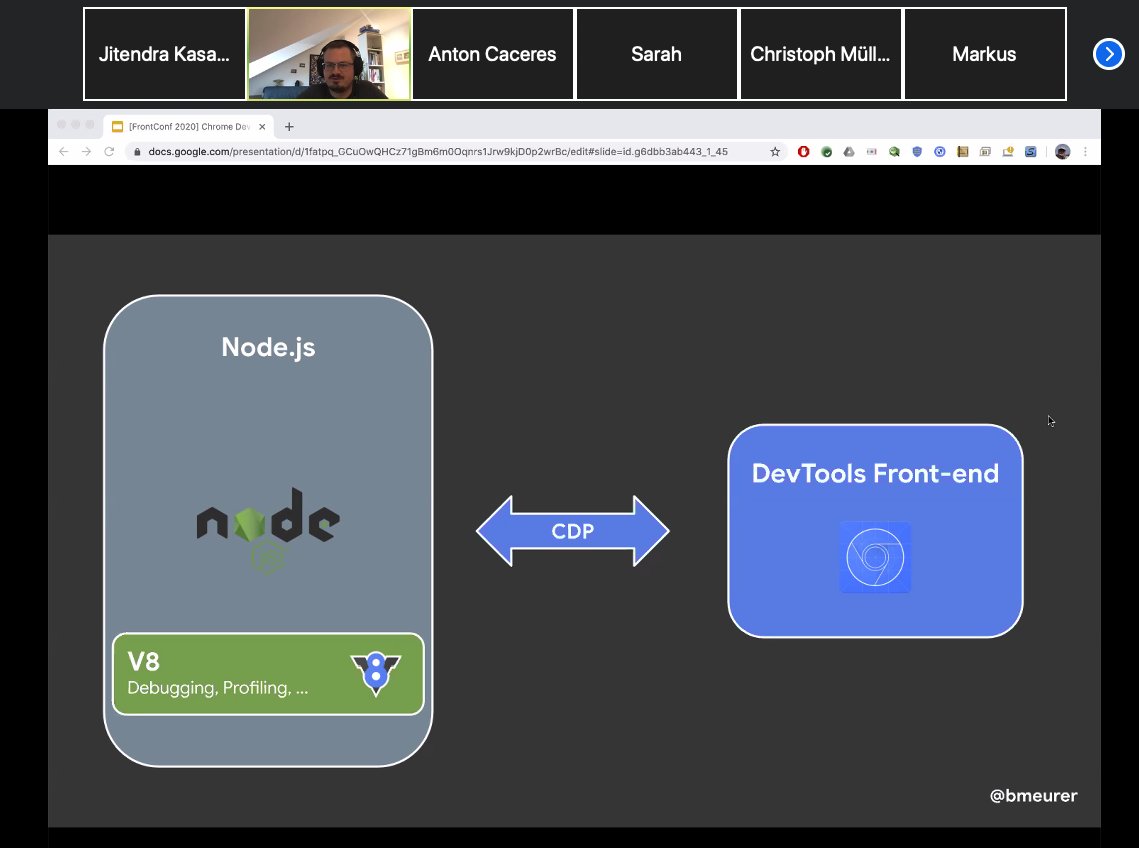Open the blue S extension icon
Screen dimensions: 1139x848
point(1031,151)
